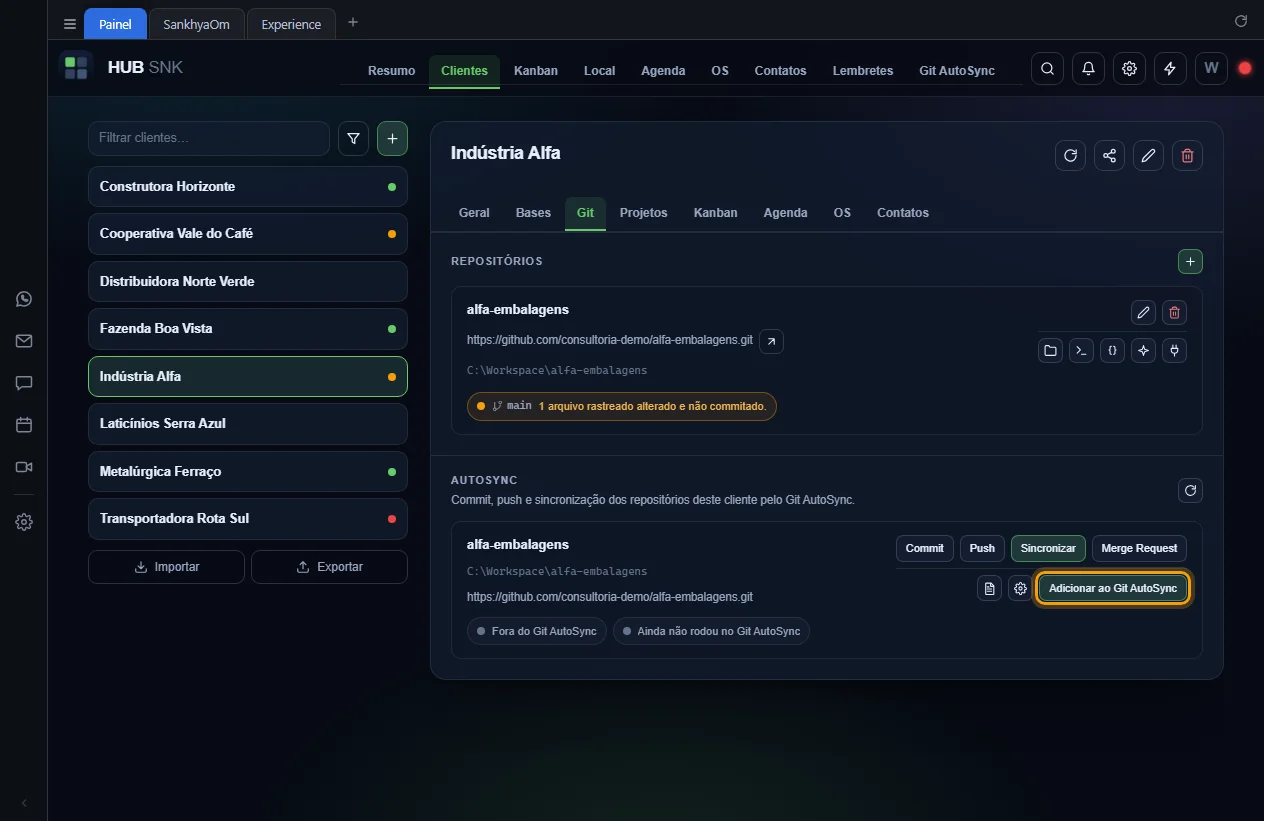The height and width of the screenshot is (821, 1264).
Task: Select client Construtora Horizonte
Action: coord(248,187)
